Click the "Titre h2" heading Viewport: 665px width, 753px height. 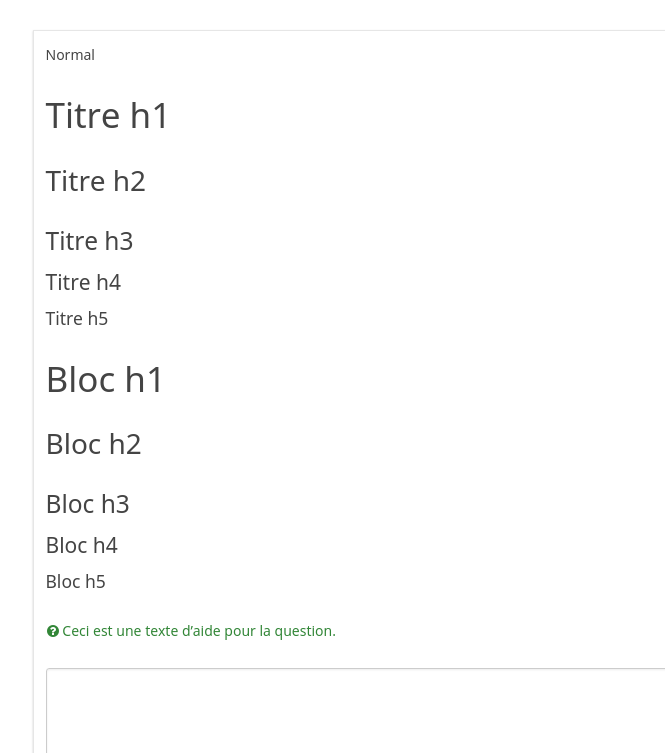point(96,181)
